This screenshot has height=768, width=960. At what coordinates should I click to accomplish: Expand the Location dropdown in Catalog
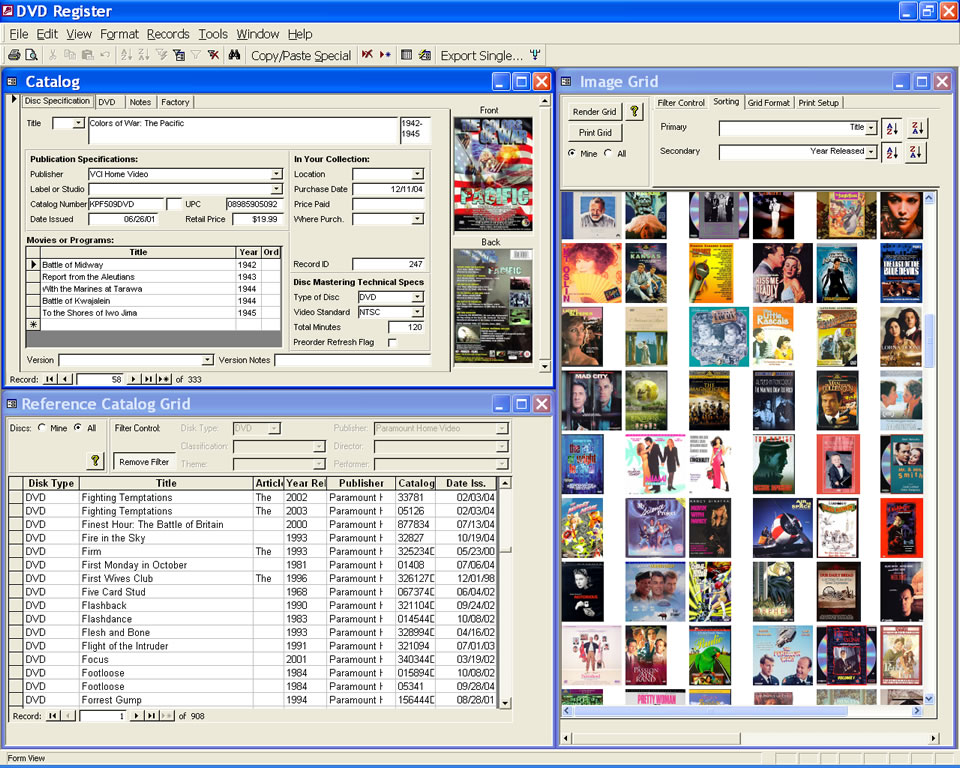coord(418,174)
